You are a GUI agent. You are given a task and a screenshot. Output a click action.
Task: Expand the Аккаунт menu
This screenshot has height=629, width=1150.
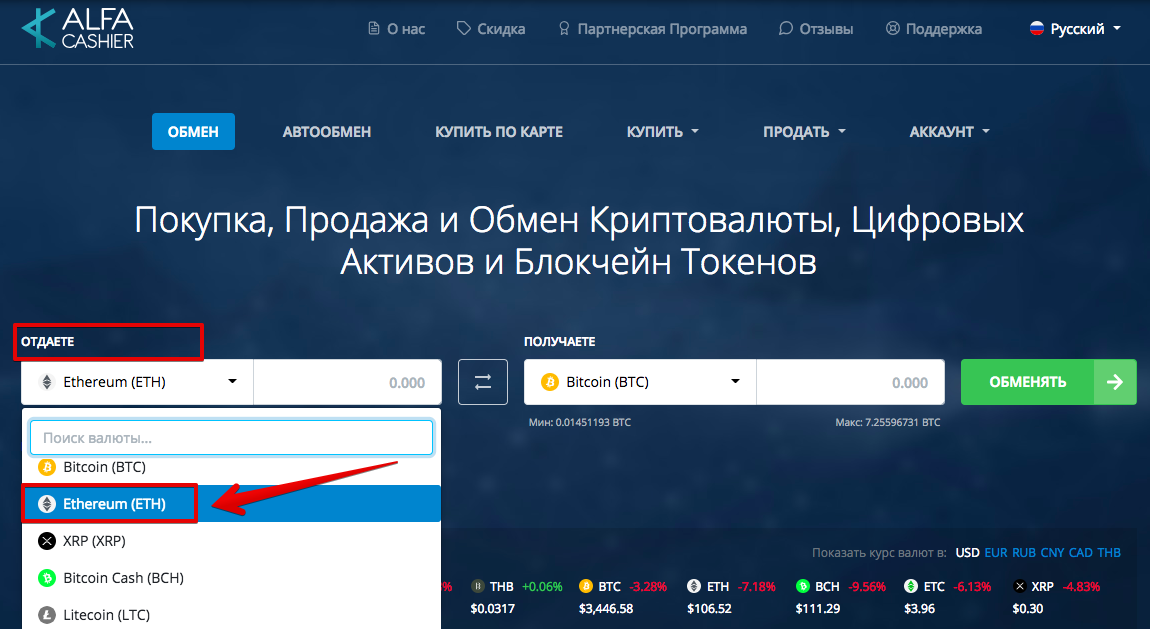point(949,132)
